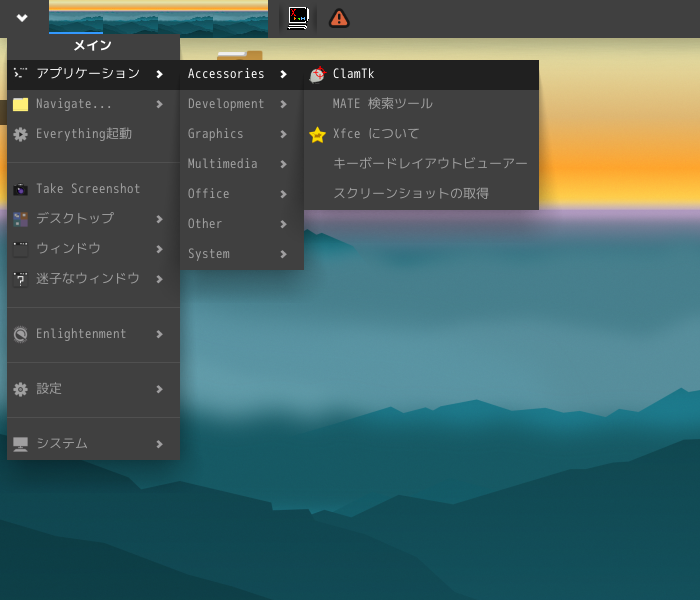
Task: Click the Enlightenment logo icon
Action: coord(21,334)
